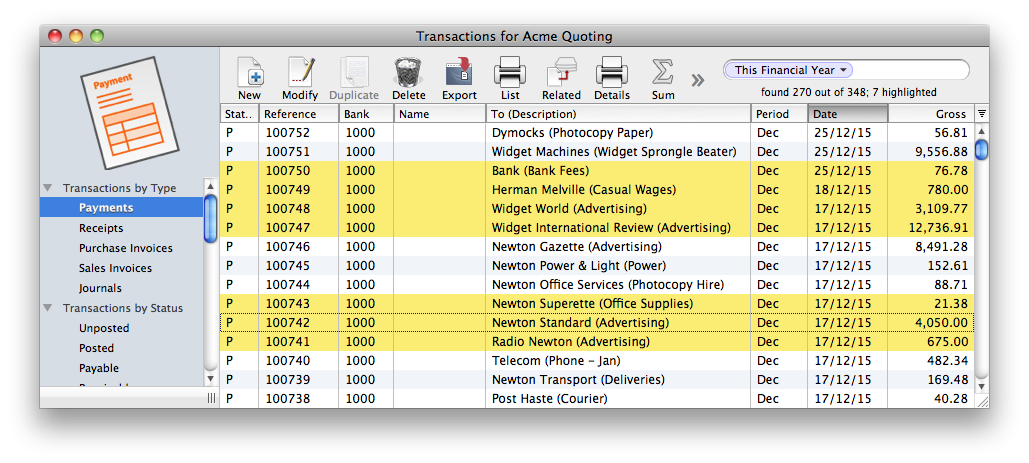Select row Widget International Review (Advertising)
Viewport: 1029px width, 463px height.
[x=597, y=228]
